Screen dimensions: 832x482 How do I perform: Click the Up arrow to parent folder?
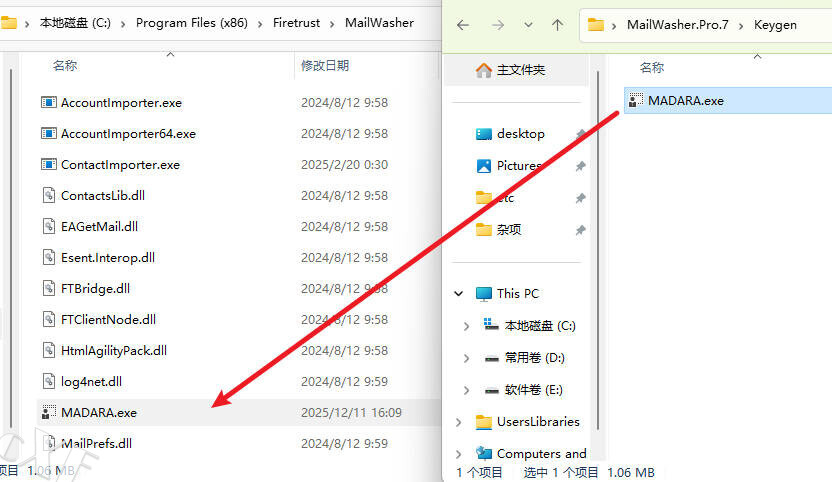558,25
